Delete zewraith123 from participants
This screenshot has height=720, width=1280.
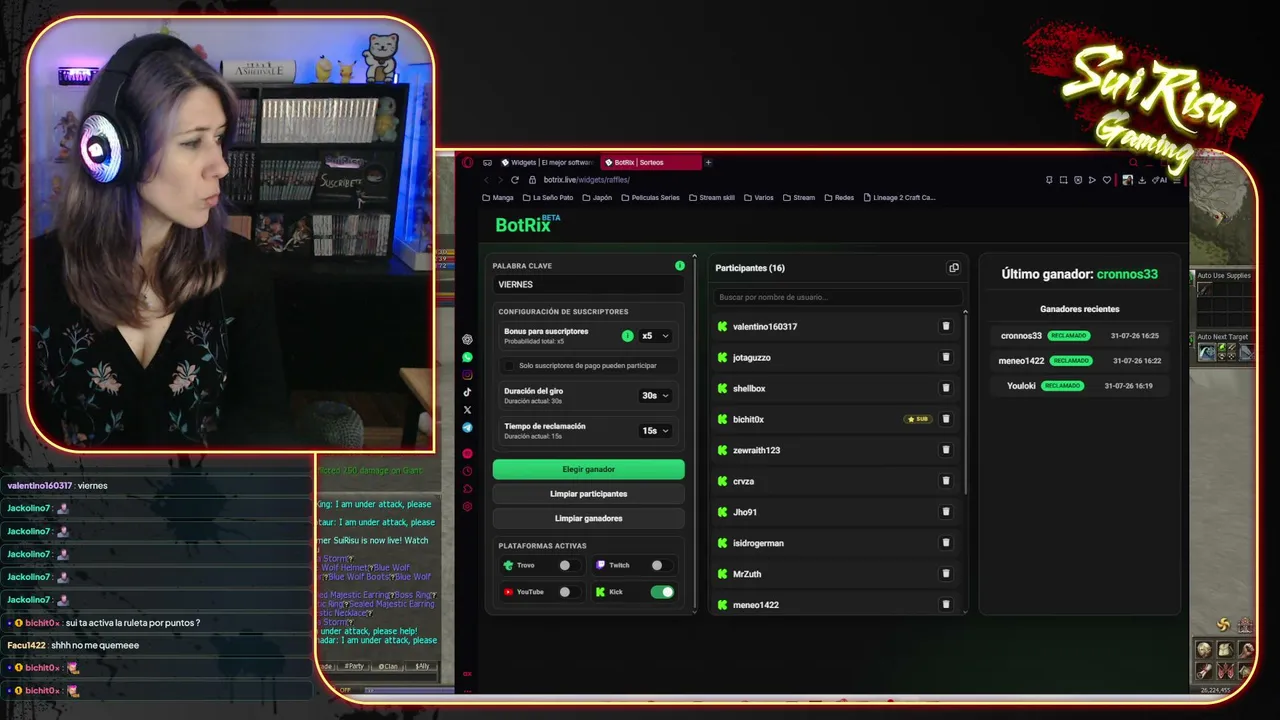point(946,450)
